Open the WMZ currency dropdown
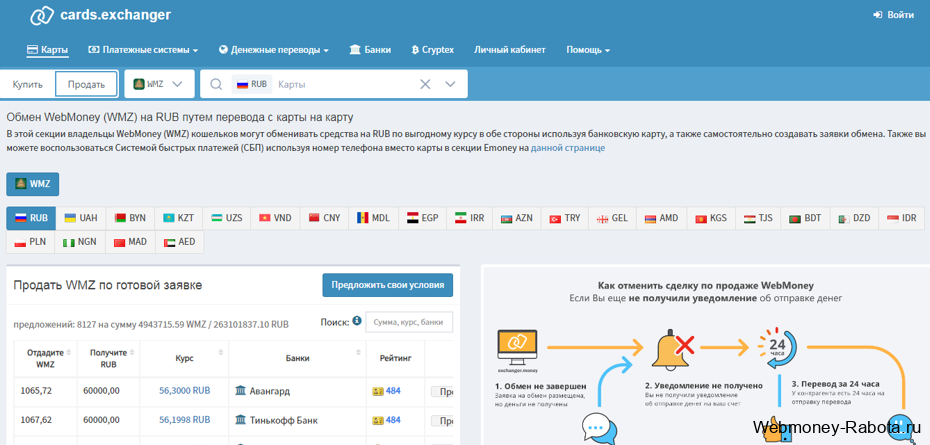Viewport: 930px width, 445px height. point(159,84)
